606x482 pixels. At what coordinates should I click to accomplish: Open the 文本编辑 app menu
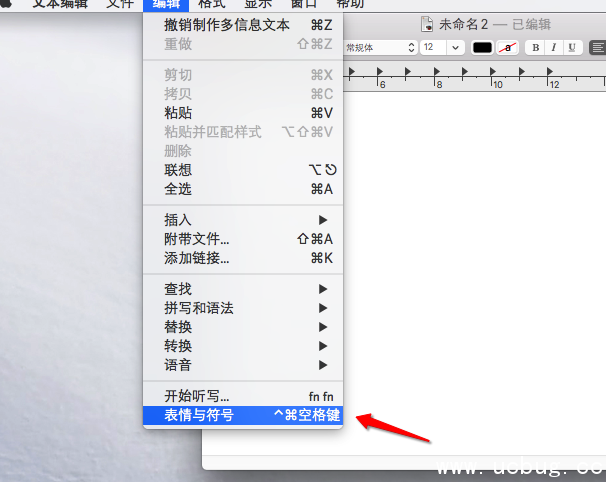point(60,4)
